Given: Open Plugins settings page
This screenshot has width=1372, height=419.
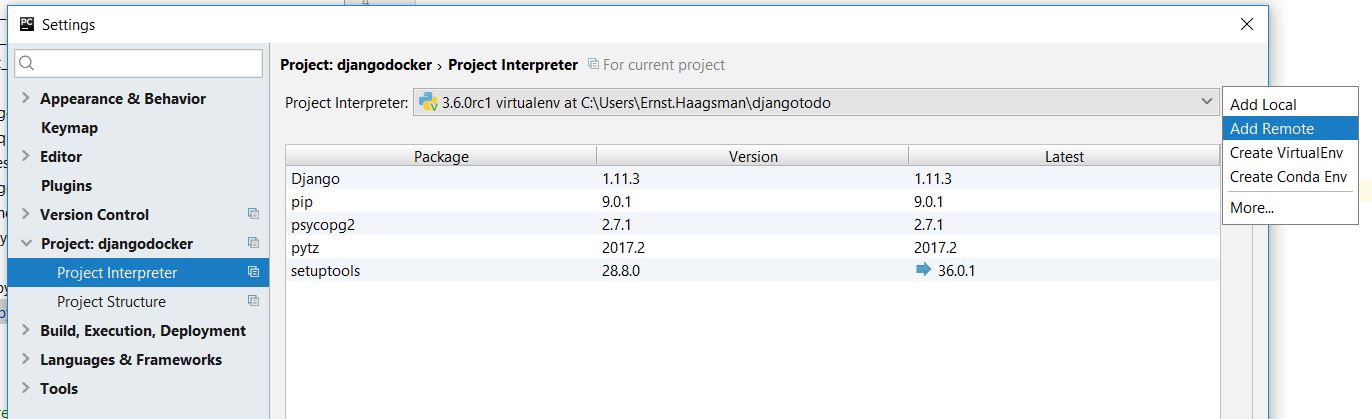Looking at the screenshot, I should (66, 186).
